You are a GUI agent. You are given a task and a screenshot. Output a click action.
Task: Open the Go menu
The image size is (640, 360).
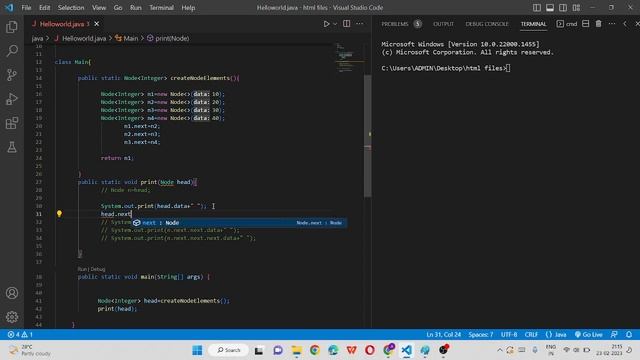coord(118,8)
